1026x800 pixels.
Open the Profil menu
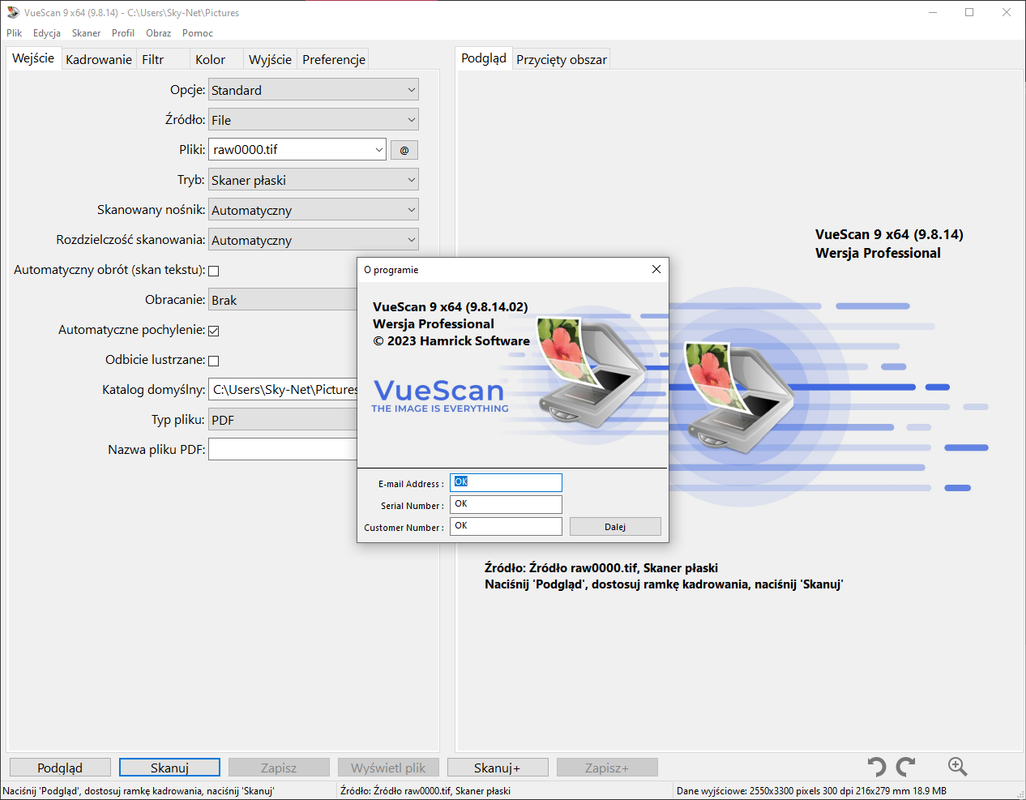(x=123, y=33)
